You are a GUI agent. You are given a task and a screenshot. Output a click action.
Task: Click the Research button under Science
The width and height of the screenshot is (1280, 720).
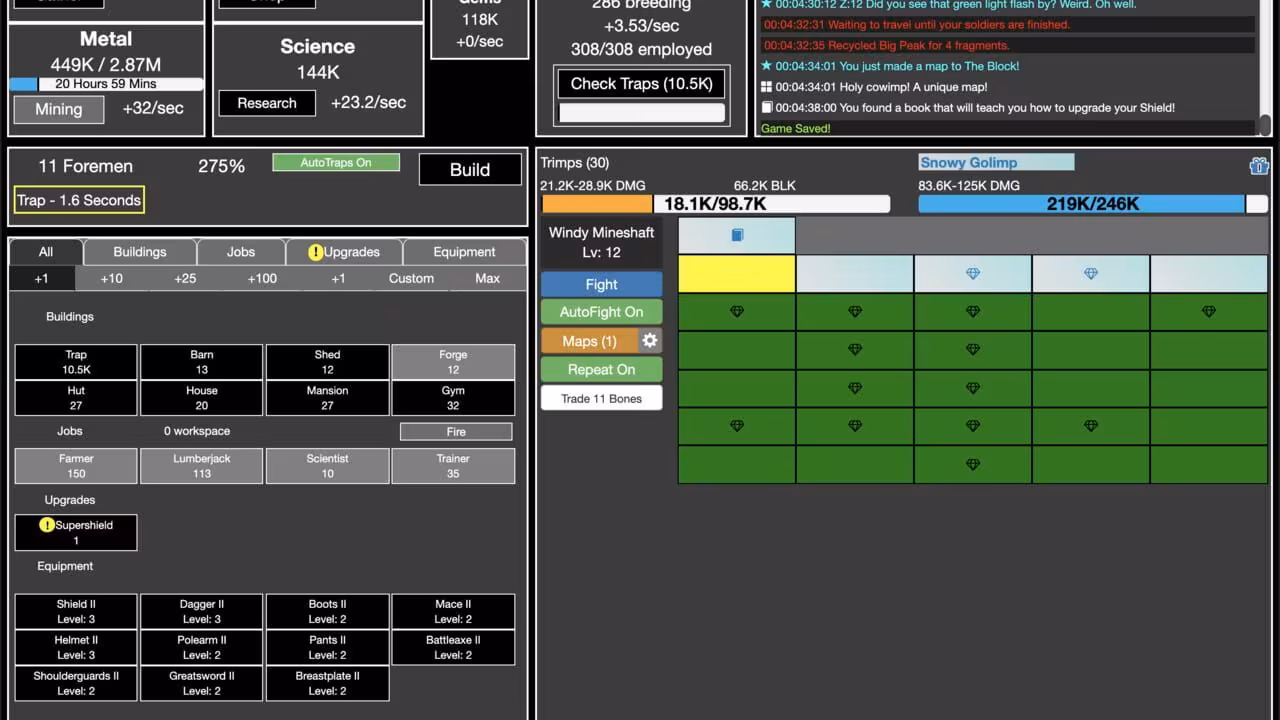point(267,103)
